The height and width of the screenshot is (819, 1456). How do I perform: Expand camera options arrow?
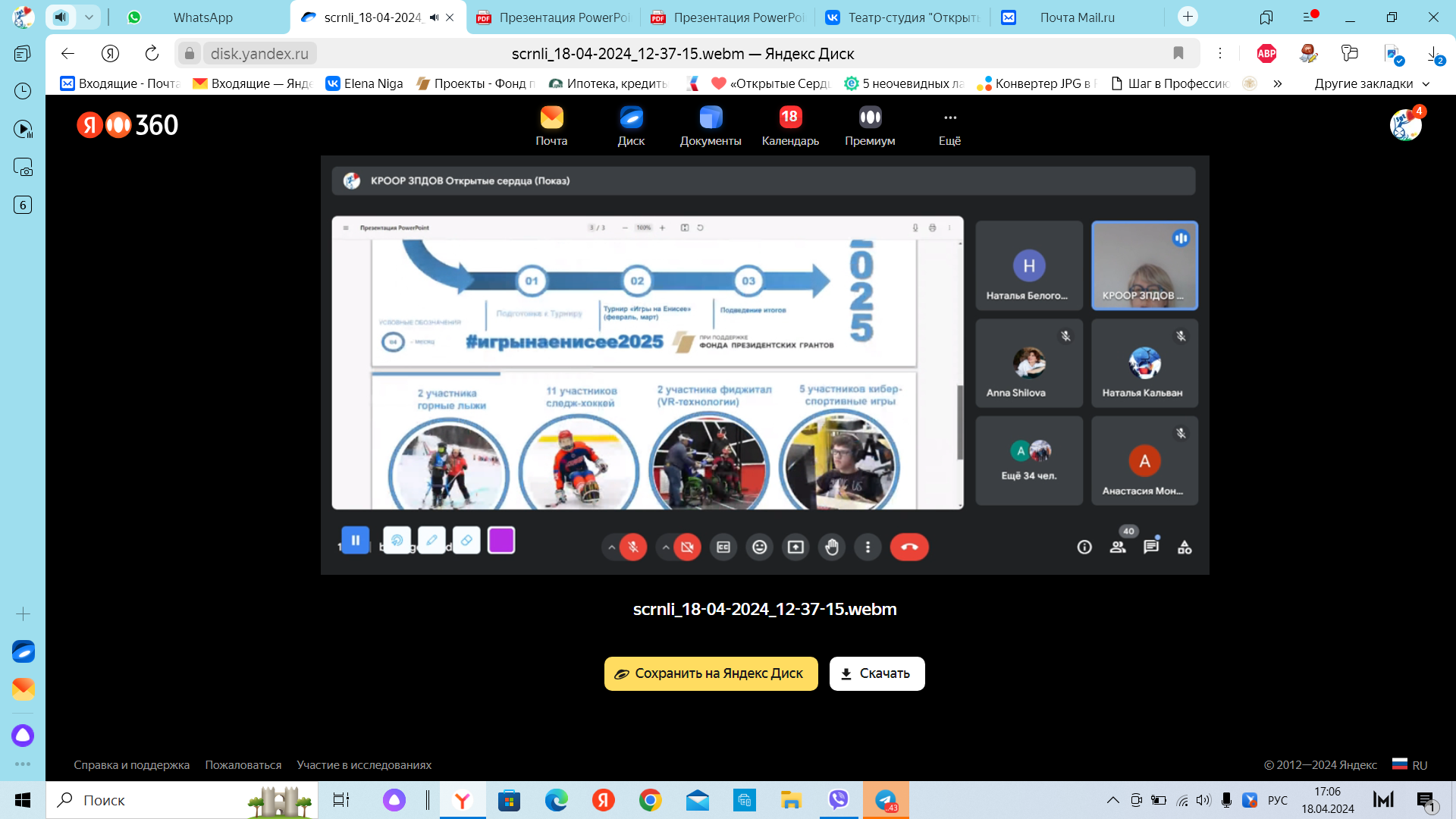click(x=665, y=548)
